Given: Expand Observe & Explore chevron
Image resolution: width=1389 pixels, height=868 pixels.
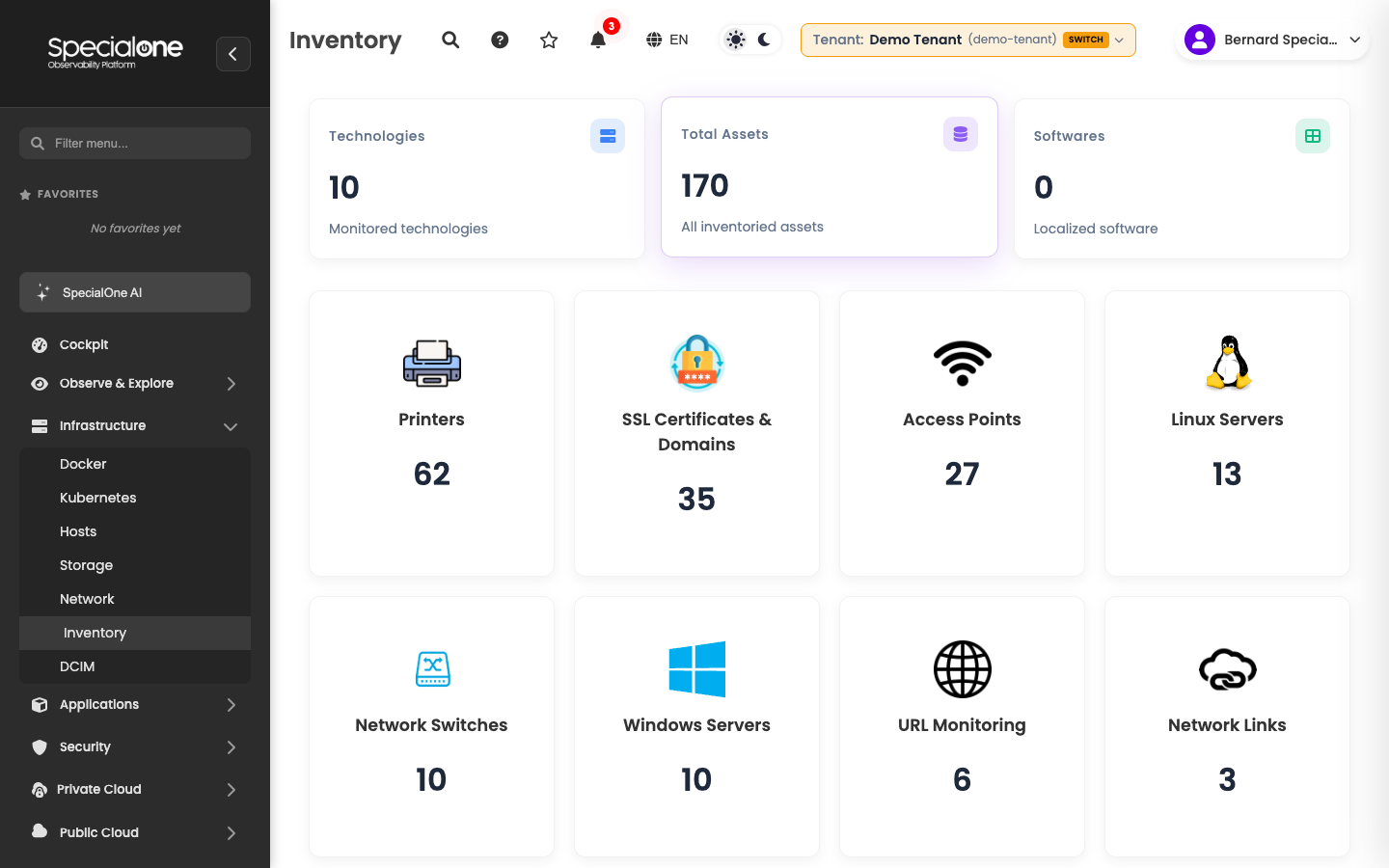Looking at the screenshot, I should 231,384.
